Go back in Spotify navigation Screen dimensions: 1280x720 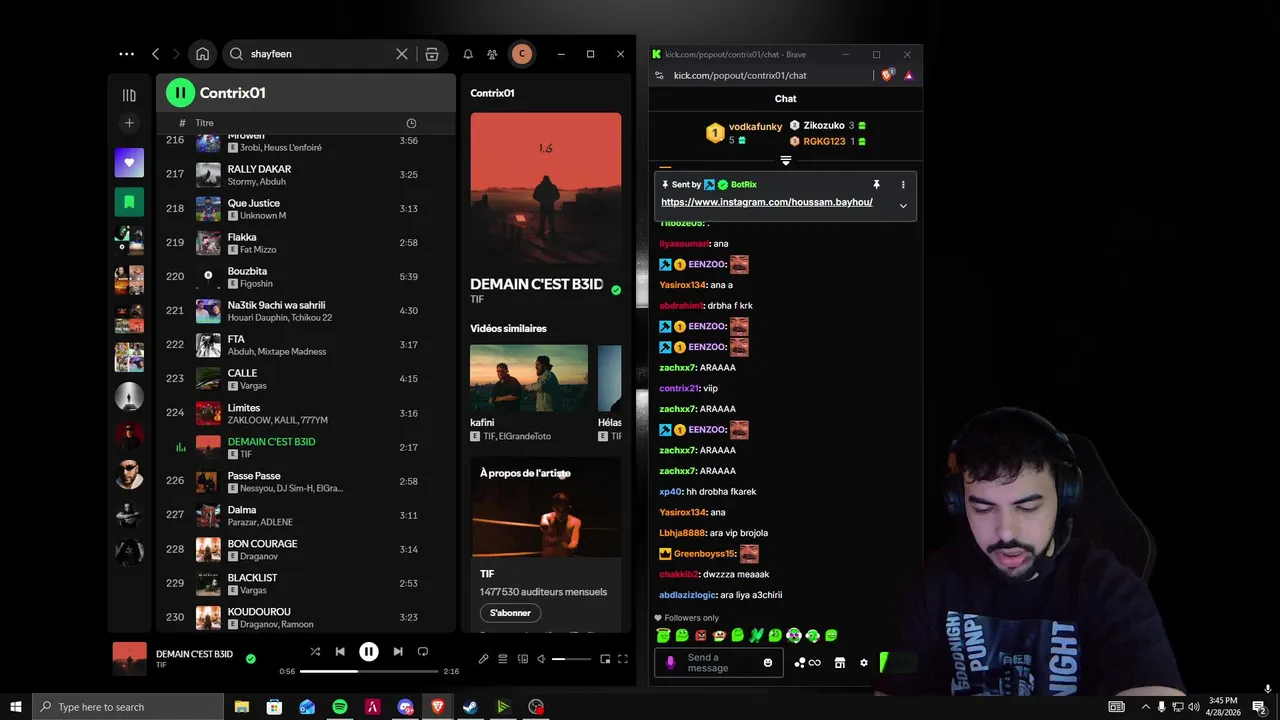click(x=155, y=54)
